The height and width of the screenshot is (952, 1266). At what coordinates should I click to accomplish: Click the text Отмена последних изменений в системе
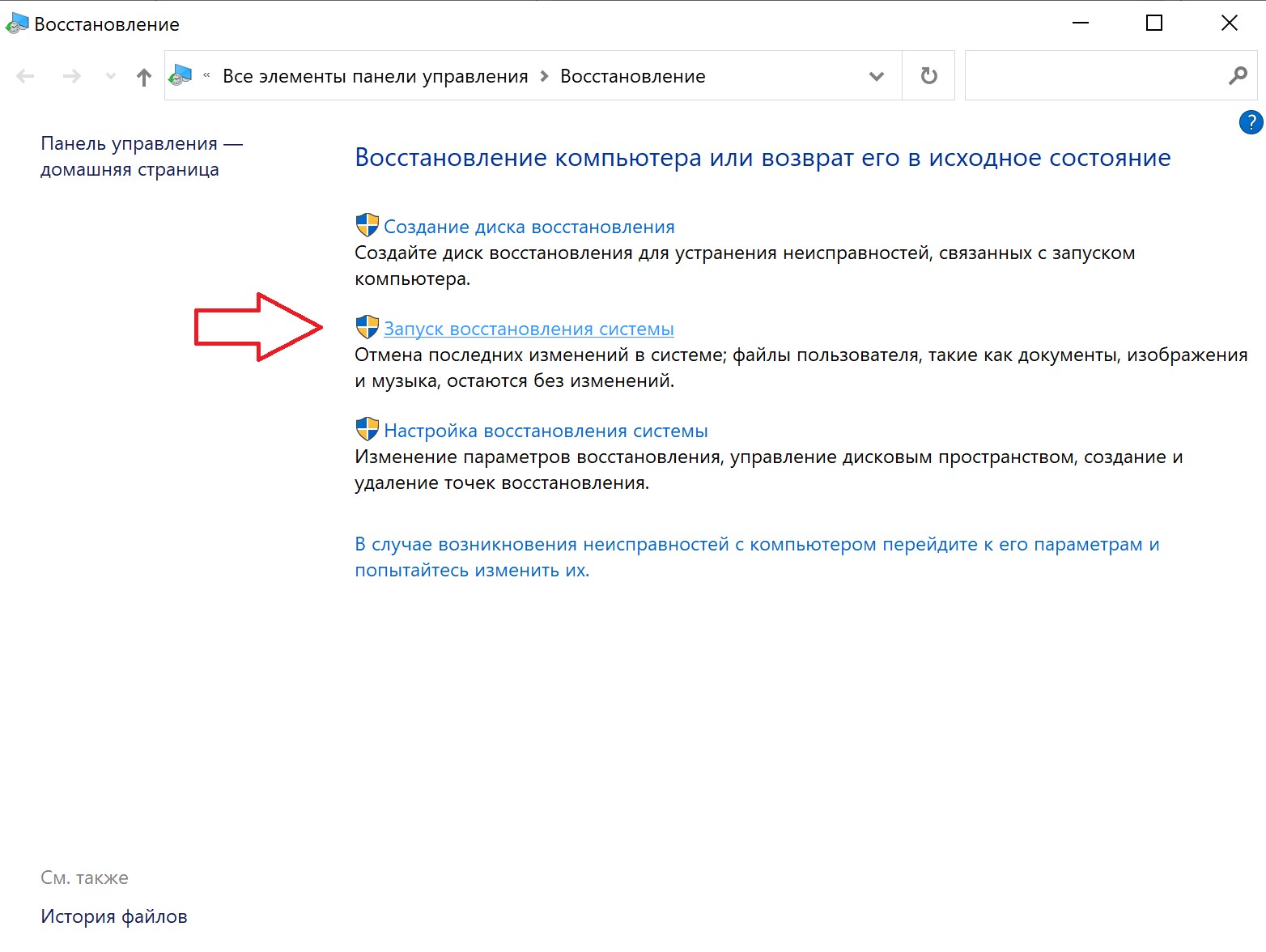point(801,368)
